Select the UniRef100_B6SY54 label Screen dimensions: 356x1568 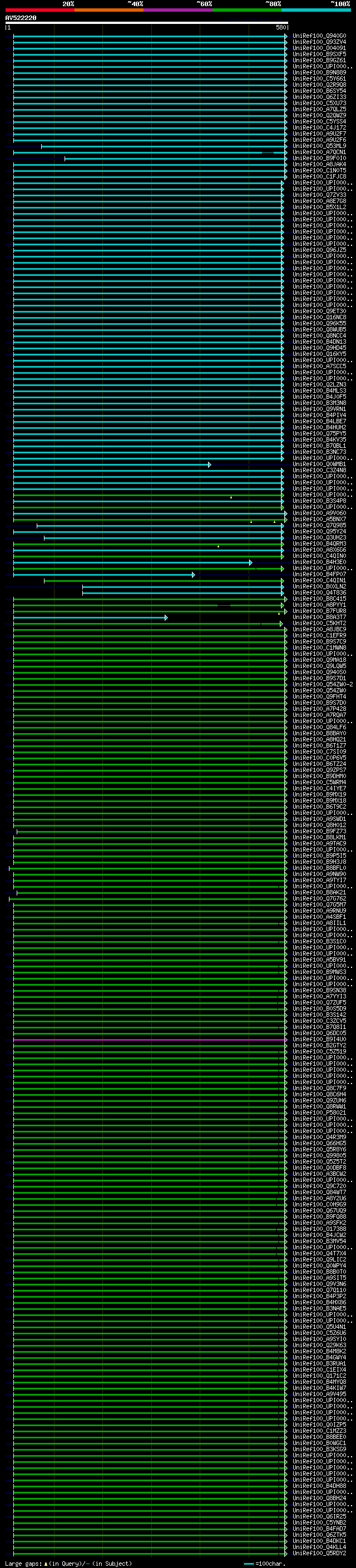pos(319,91)
